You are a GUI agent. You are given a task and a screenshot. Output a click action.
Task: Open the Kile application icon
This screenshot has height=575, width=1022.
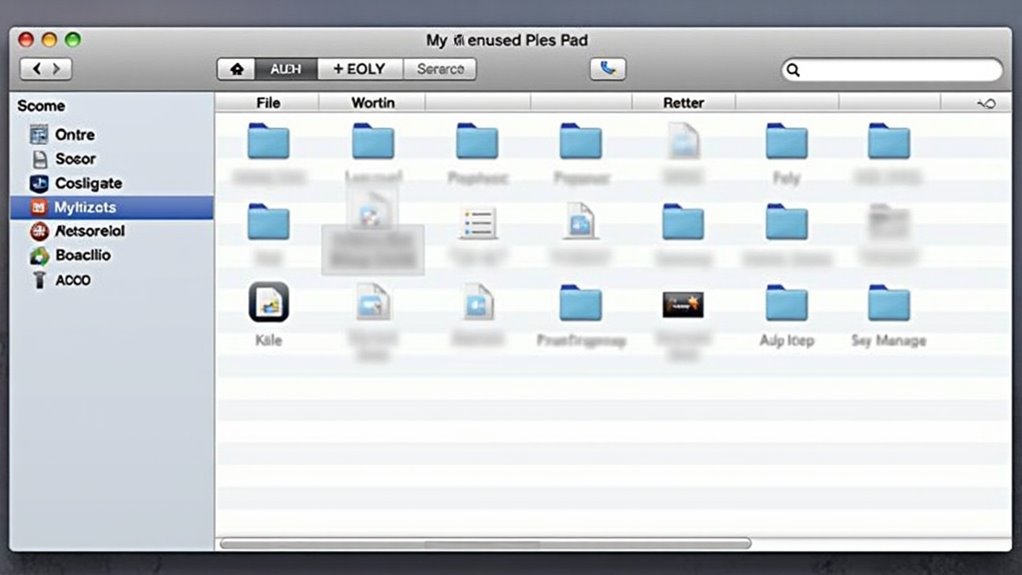[x=268, y=302]
